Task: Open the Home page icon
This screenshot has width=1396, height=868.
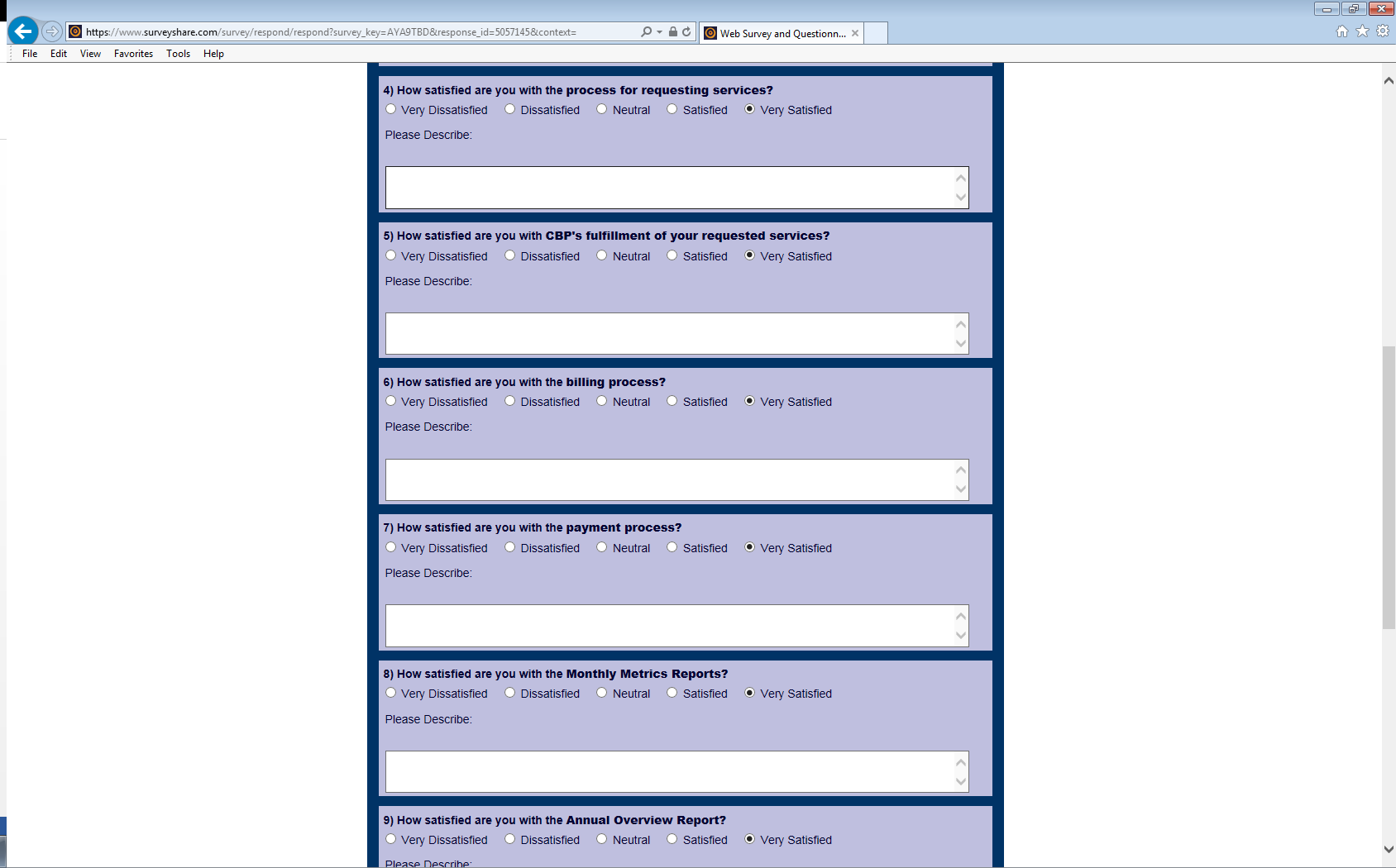Action: 1341,31
